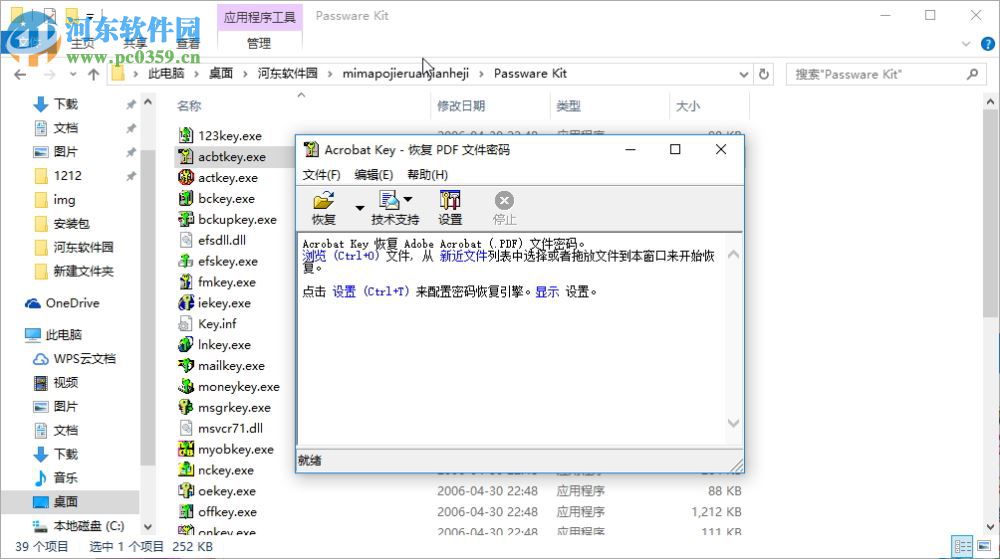
Task: Click the Acrobat Key title bar icon
Action: [311, 149]
